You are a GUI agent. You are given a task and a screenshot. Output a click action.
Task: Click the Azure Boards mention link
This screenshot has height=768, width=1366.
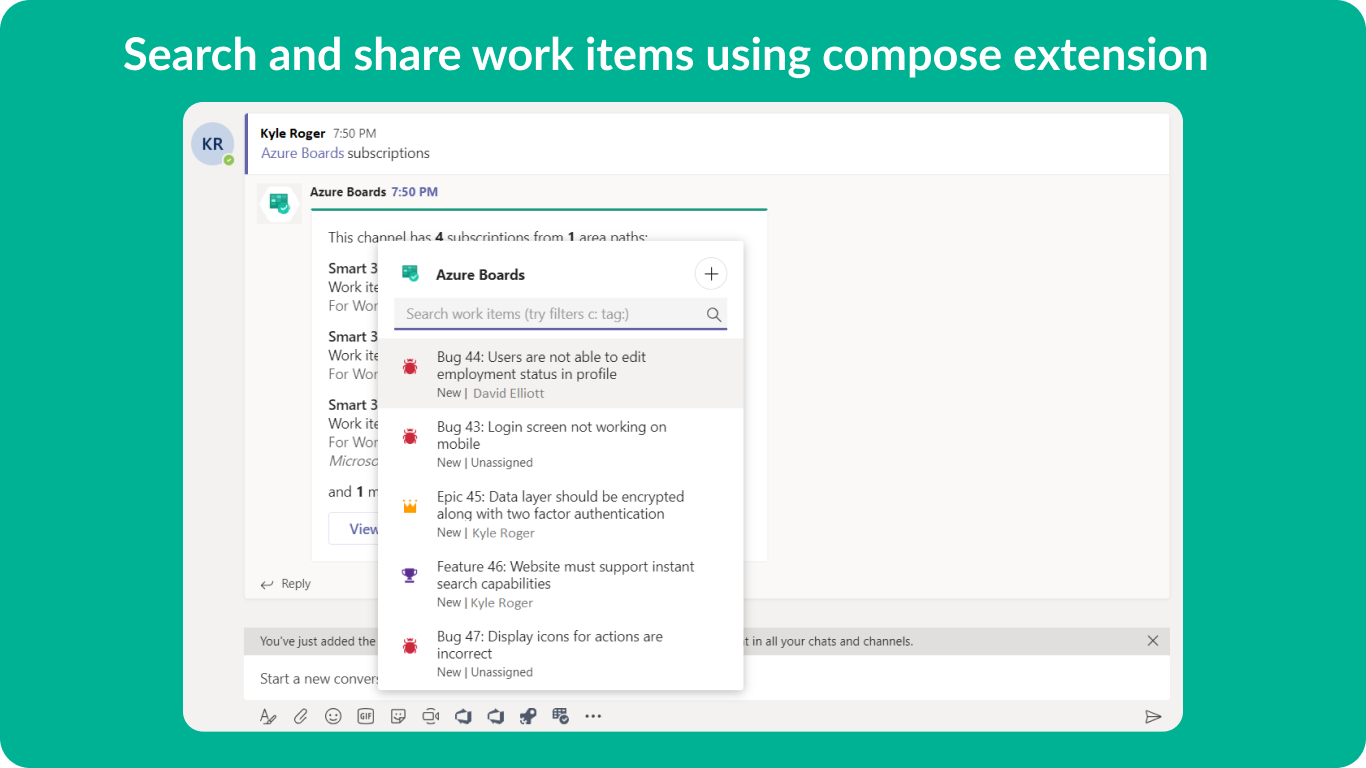click(x=303, y=153)
